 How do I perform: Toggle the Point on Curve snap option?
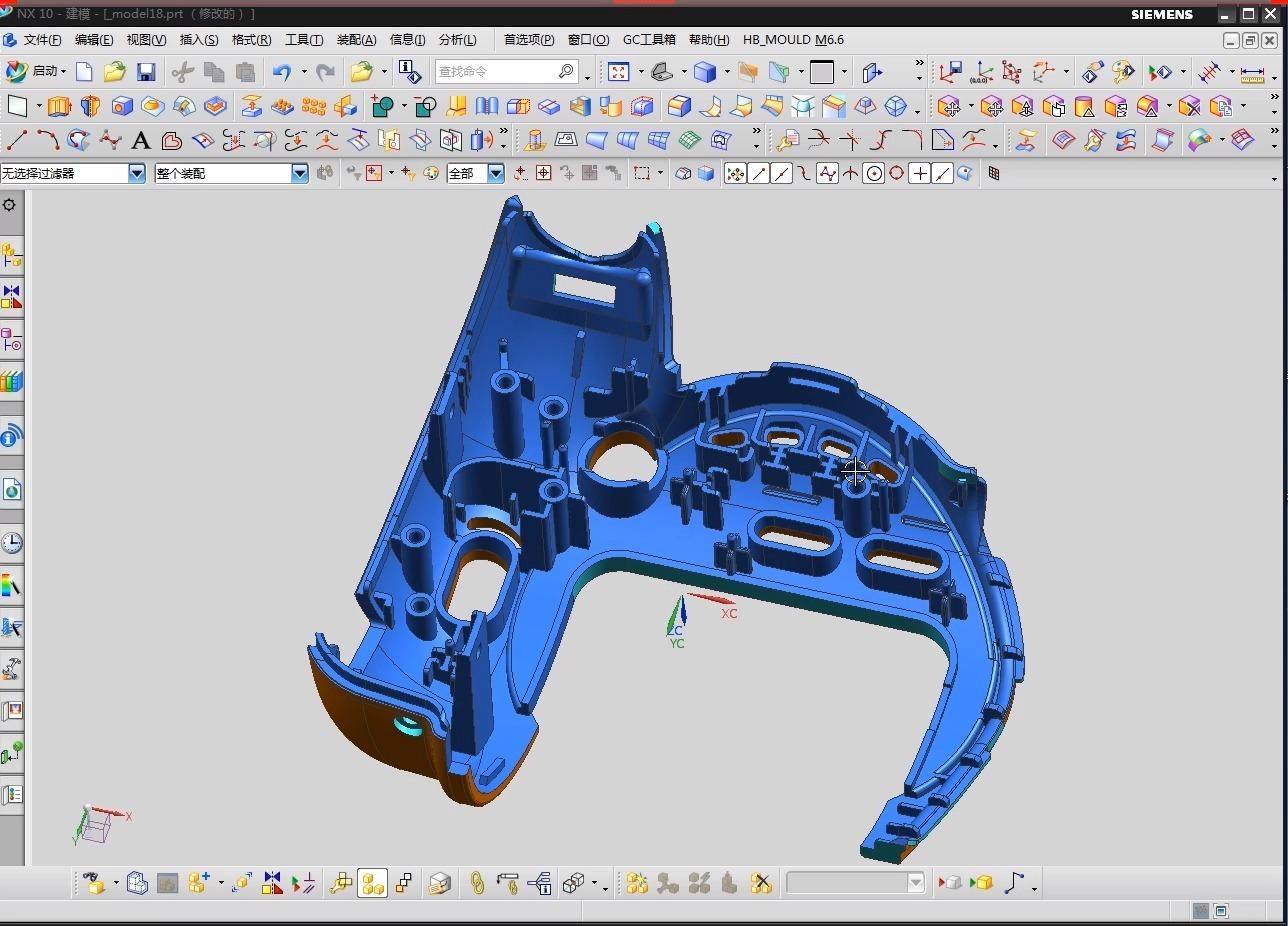tap(943, 173)
